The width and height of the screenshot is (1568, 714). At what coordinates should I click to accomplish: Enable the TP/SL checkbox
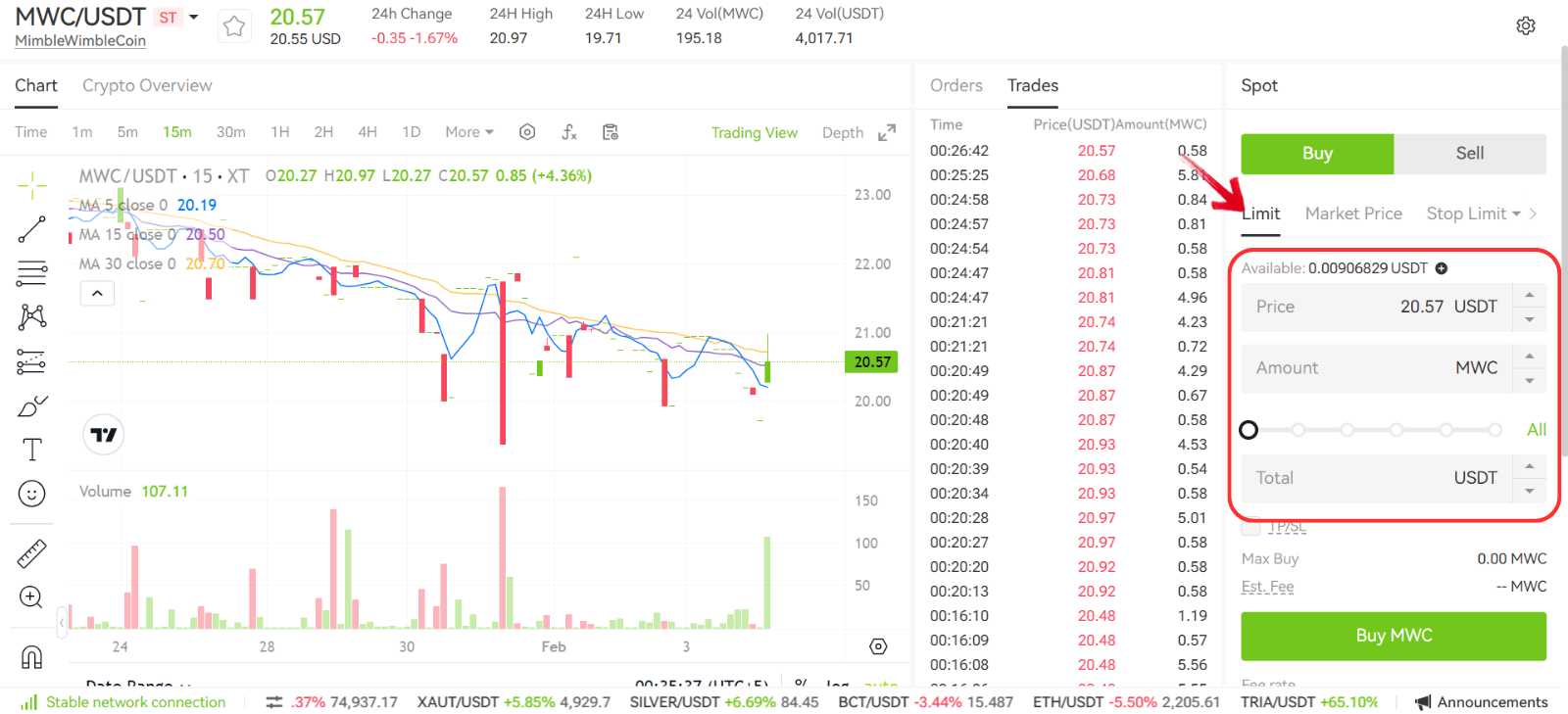click(1250, 527)
